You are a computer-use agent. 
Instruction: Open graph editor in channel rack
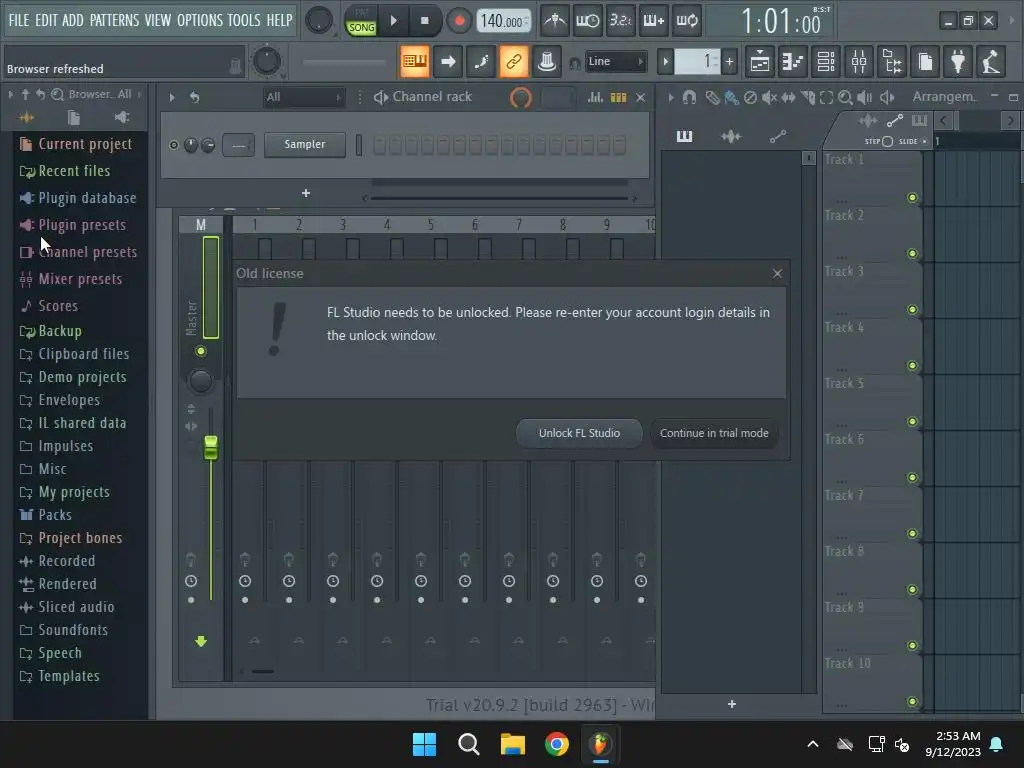[595, 97]
